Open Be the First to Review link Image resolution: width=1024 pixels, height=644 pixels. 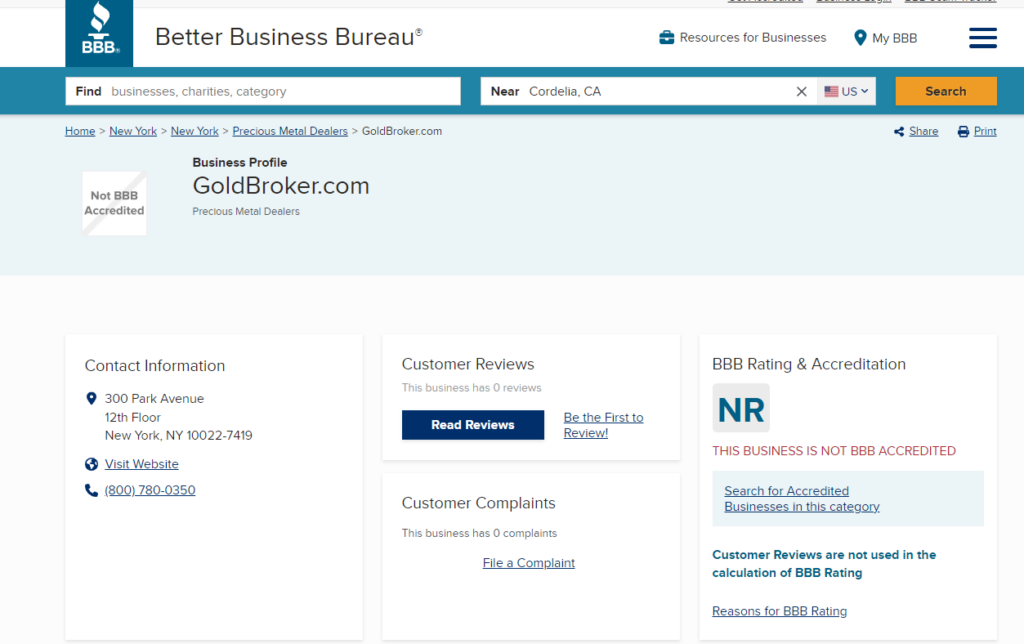(x=603, y=425)
